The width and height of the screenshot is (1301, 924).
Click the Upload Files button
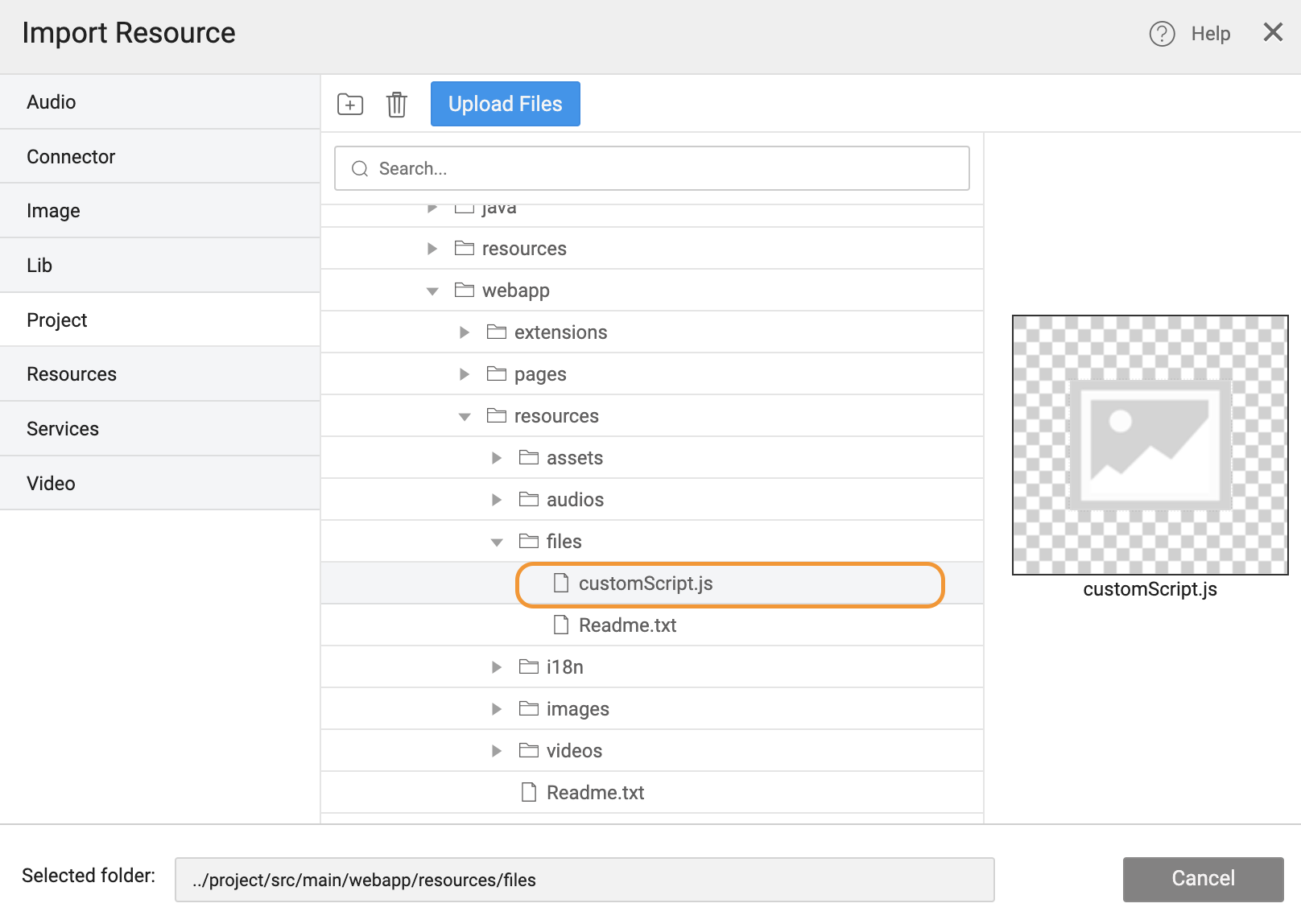pyautogui.click(x=505, y=103)
